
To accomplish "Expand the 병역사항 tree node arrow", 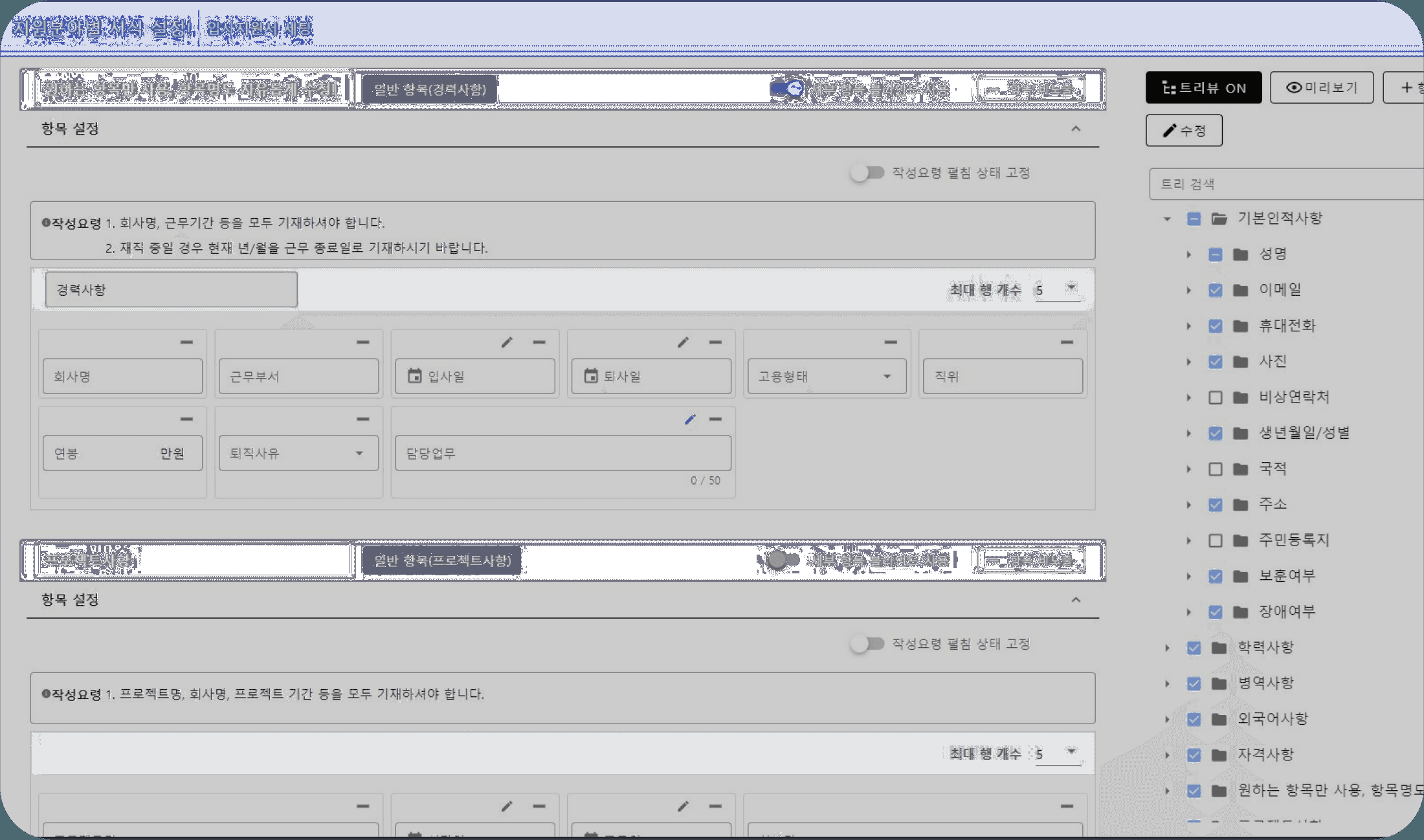I will [1167, 683].
